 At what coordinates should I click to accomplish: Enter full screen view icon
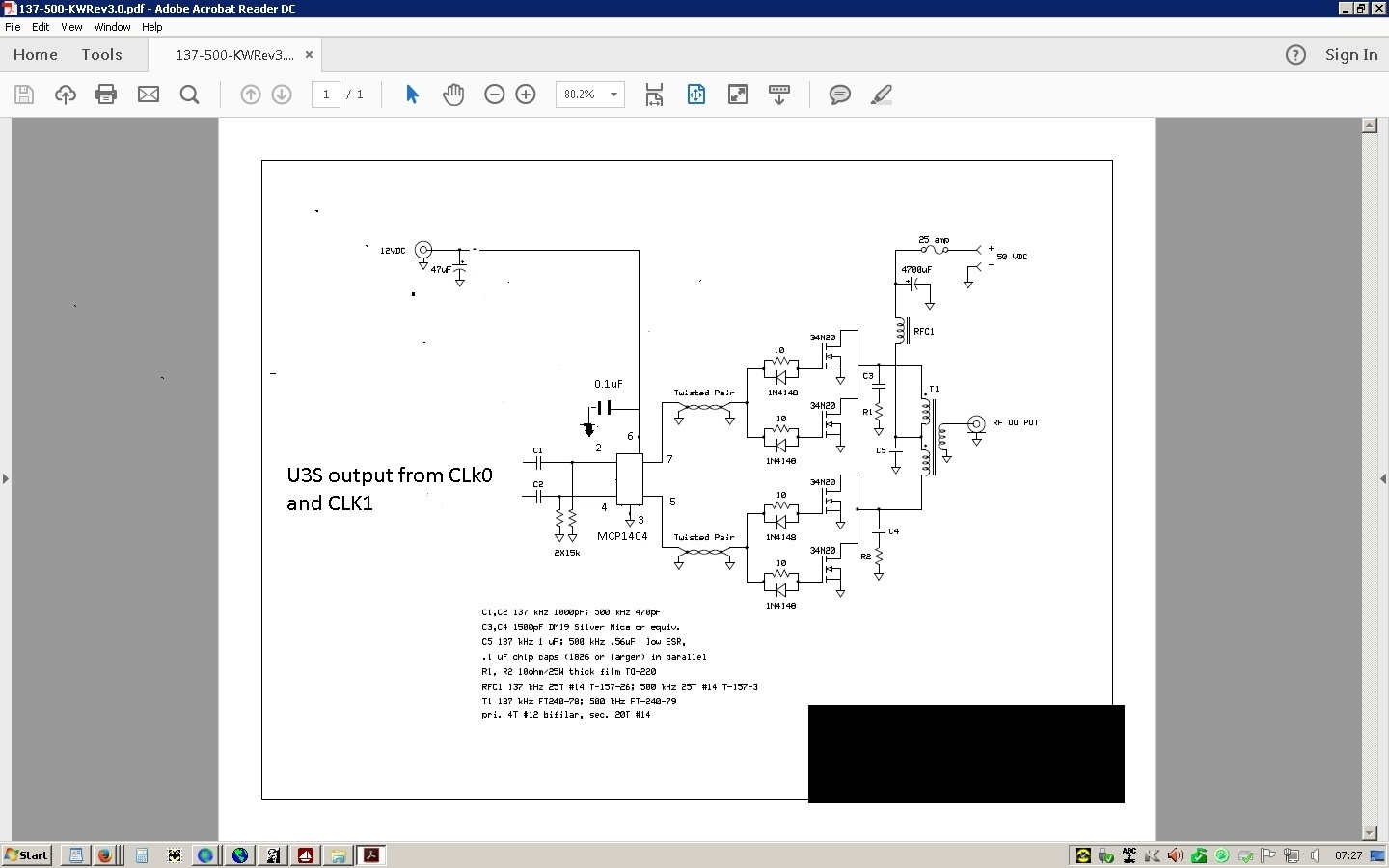pos(738,95)
